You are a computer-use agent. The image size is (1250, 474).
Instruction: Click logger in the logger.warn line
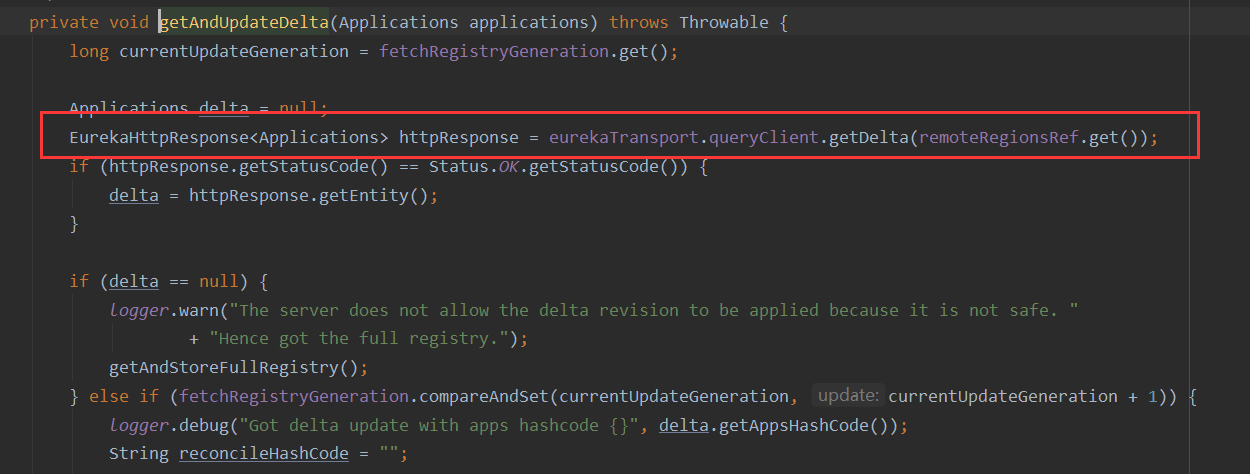click(x=139, y=310)
